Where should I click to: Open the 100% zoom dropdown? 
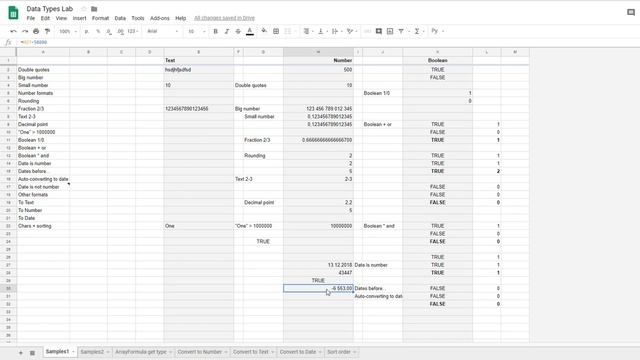(x=68, y=31)
